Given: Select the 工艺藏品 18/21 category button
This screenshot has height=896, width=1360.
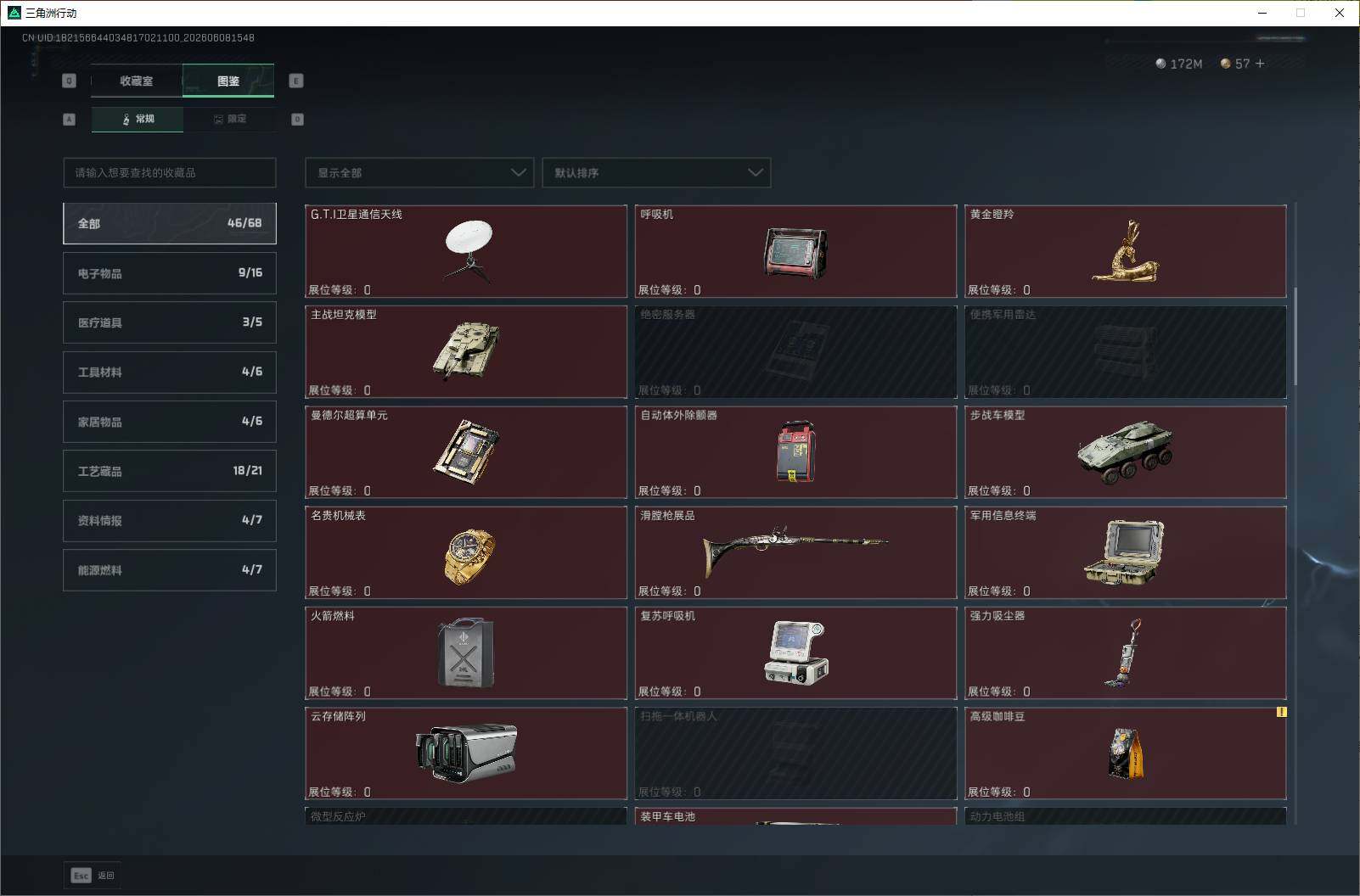Looking at the screenshot, I should pos(170,471).
